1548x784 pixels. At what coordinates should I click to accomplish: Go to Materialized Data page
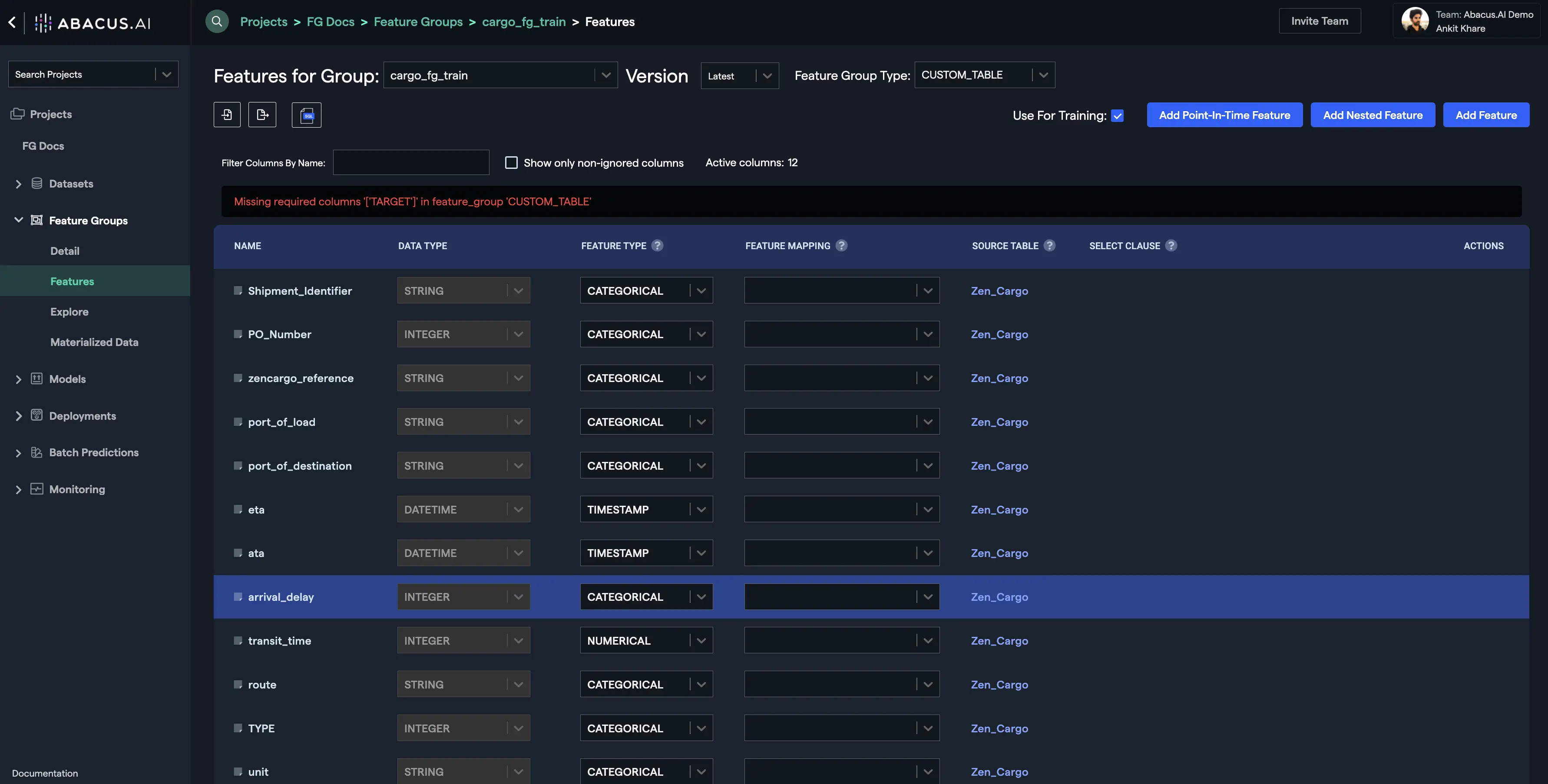coord(94,342)
